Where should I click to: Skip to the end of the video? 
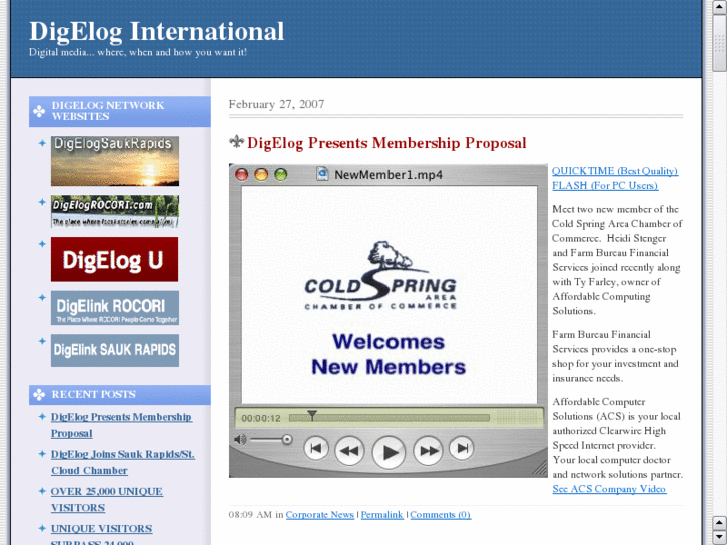click(x=462, y=449)
